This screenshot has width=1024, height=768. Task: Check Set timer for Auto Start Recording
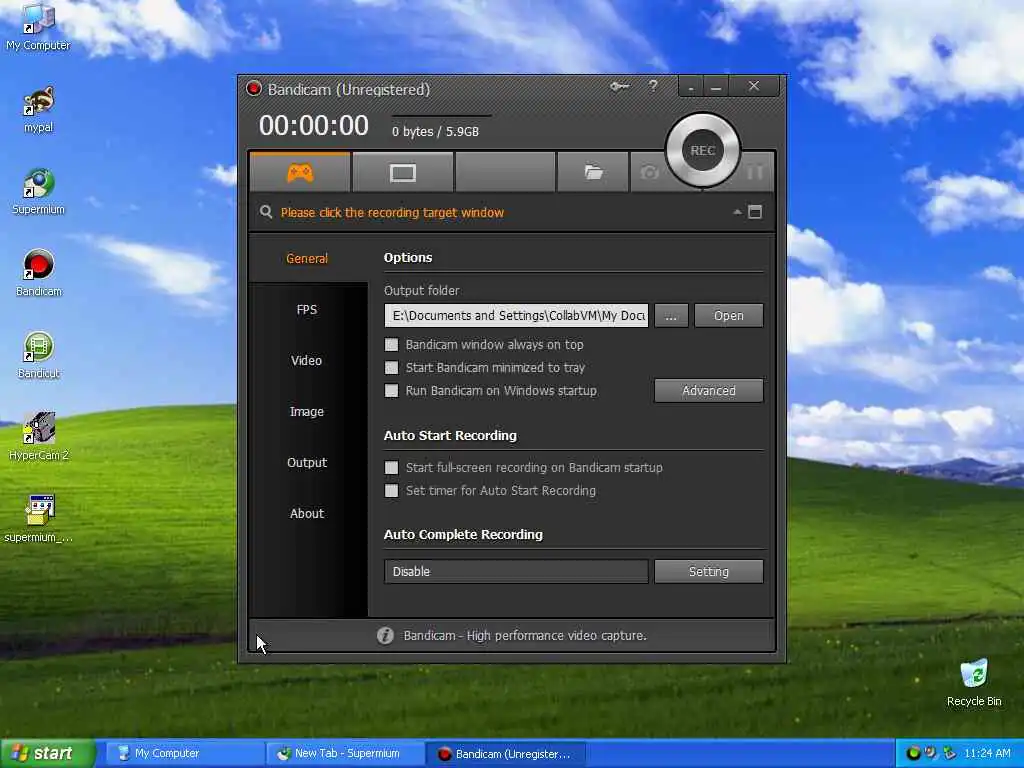click(391, 490)
